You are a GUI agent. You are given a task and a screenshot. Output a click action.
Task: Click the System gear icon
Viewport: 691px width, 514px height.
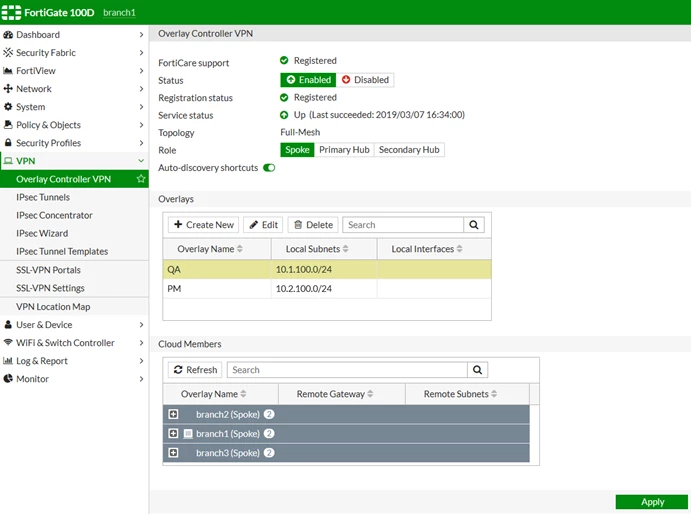8,107
